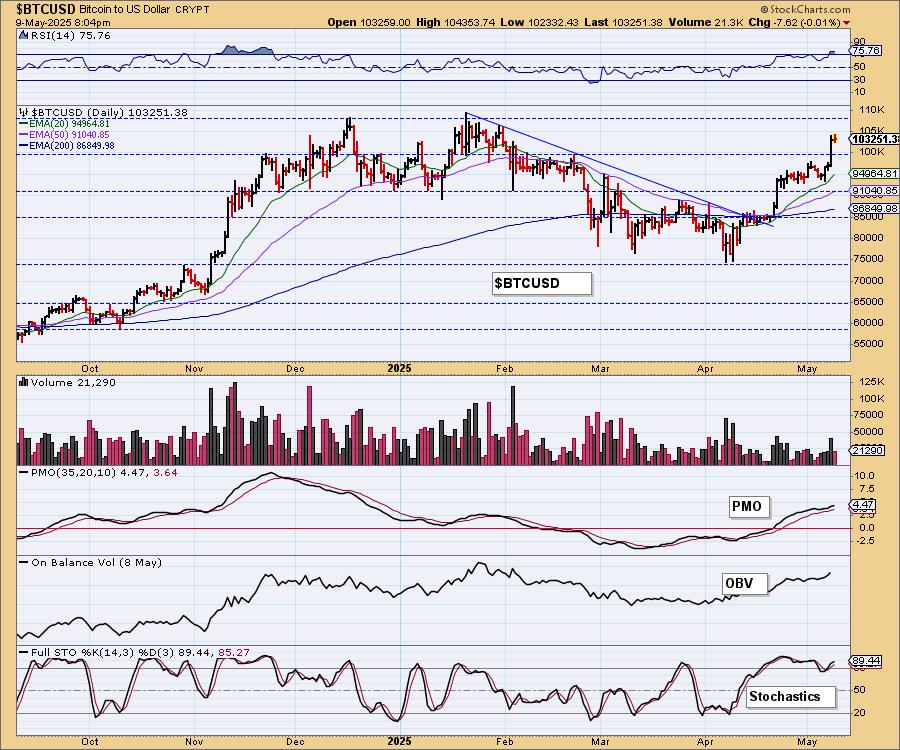
Task: Click the OBV annotation box
Action: [x=744, y=584]
